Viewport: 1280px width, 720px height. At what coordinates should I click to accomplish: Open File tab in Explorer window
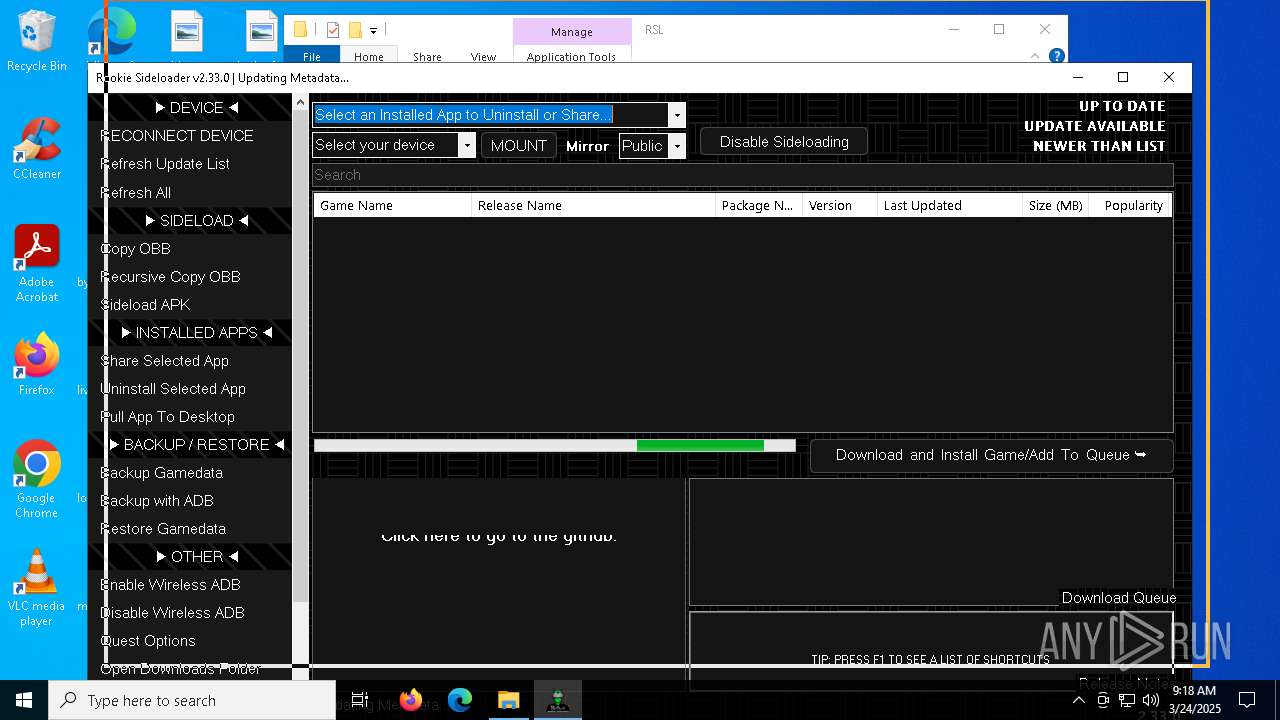[x=312, y=57]
